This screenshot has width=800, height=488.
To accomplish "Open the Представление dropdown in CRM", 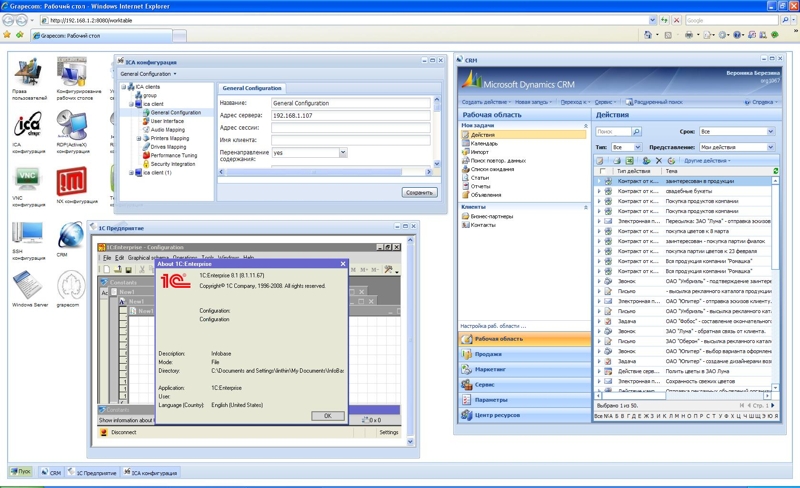I will click(x=770, y=147).
